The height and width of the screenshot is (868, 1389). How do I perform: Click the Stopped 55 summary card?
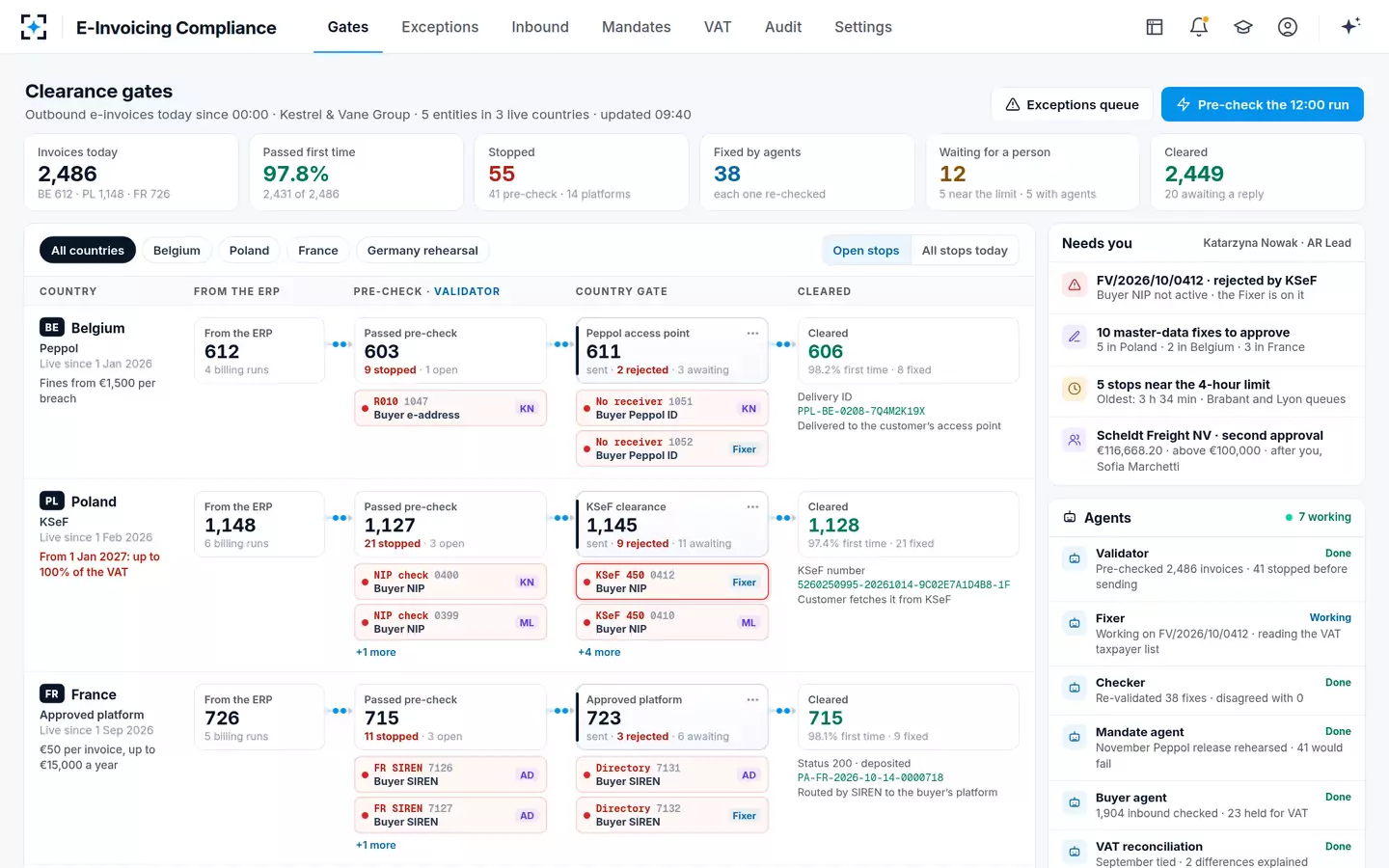582,173
